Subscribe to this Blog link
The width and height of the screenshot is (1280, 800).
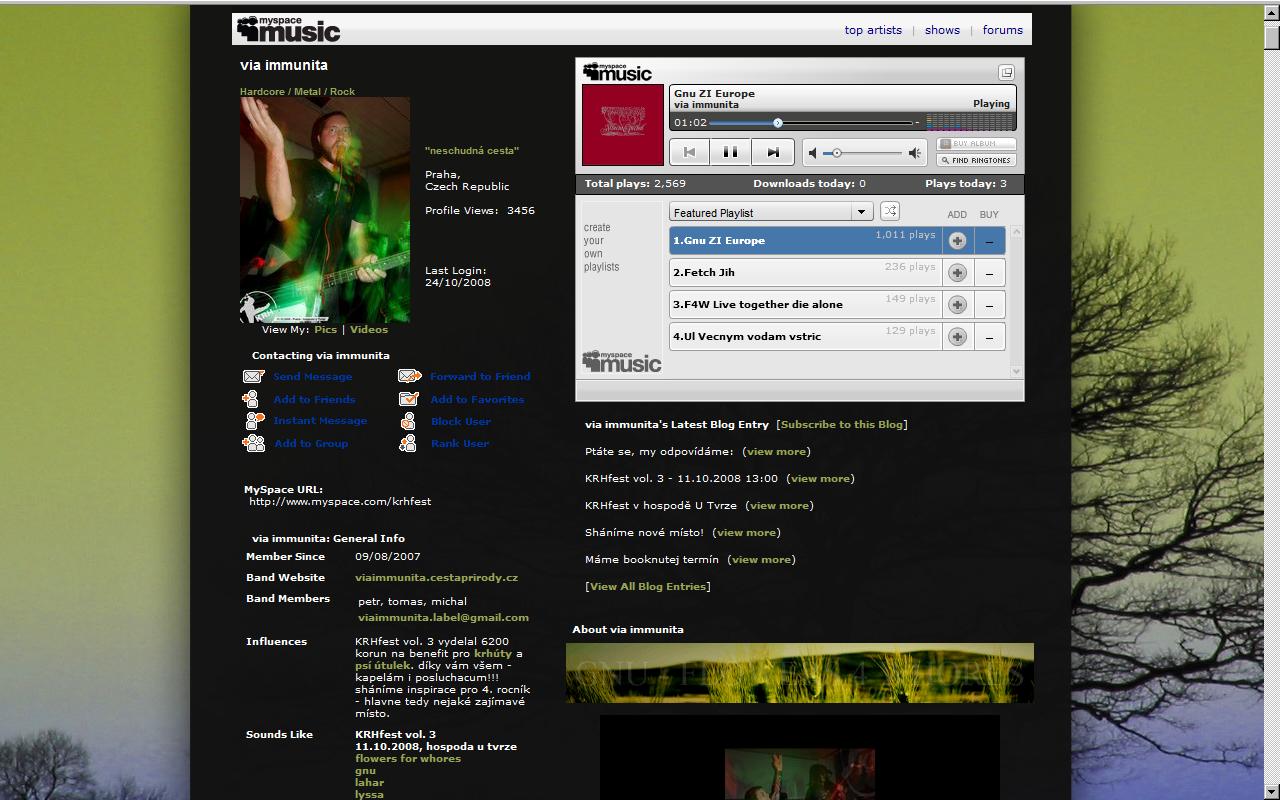842,424
